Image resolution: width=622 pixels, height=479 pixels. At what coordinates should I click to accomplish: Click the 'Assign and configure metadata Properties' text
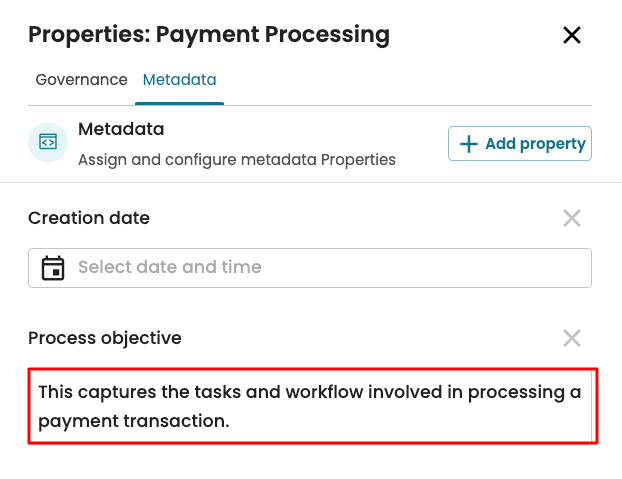point(237,159)
